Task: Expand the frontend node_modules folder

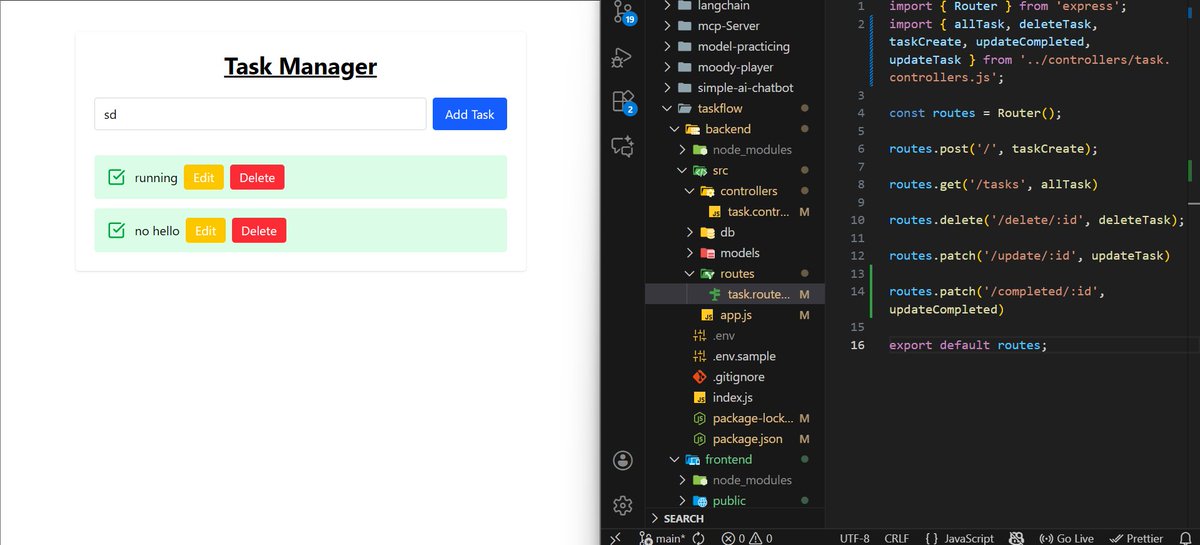Action: pos(682,480)
